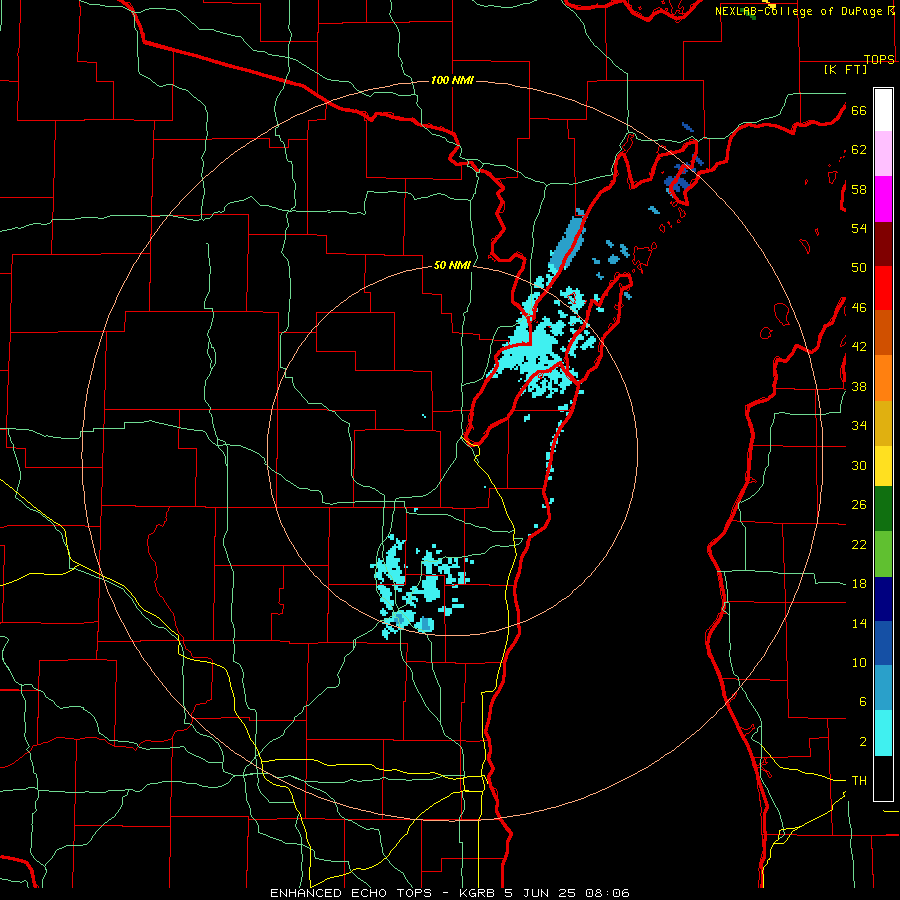Click legend value "30"

pyautogui.click(x=859, y=465)
